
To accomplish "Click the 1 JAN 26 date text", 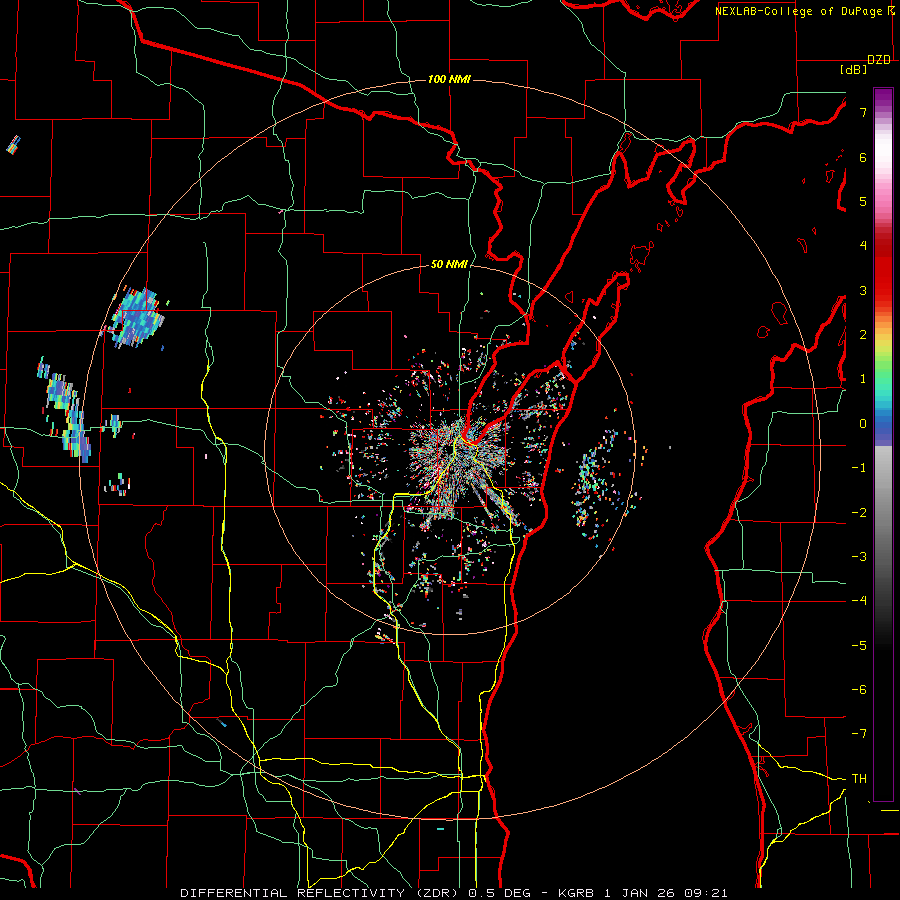I will point(639,893).
